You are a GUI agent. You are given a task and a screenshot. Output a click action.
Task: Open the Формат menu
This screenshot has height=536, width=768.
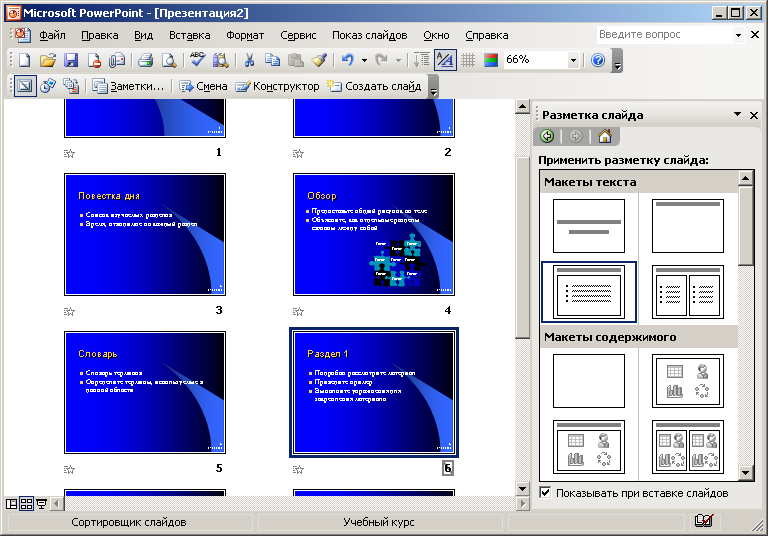point(245,35)
